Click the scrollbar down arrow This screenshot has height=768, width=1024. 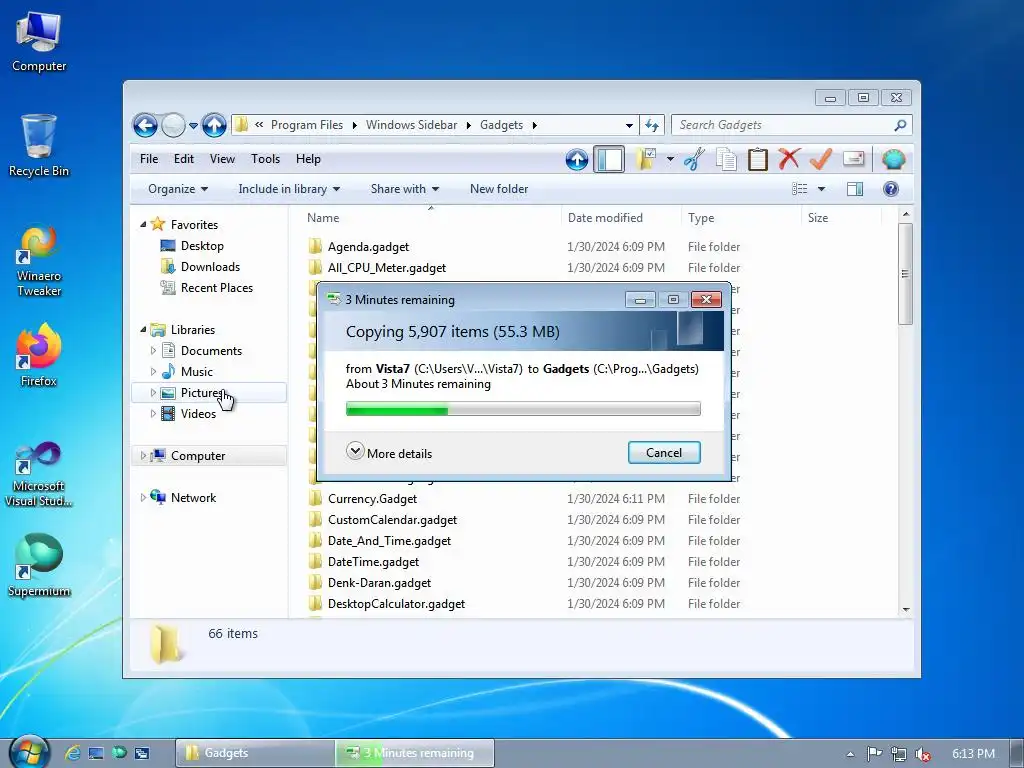[x=906, y=609]
